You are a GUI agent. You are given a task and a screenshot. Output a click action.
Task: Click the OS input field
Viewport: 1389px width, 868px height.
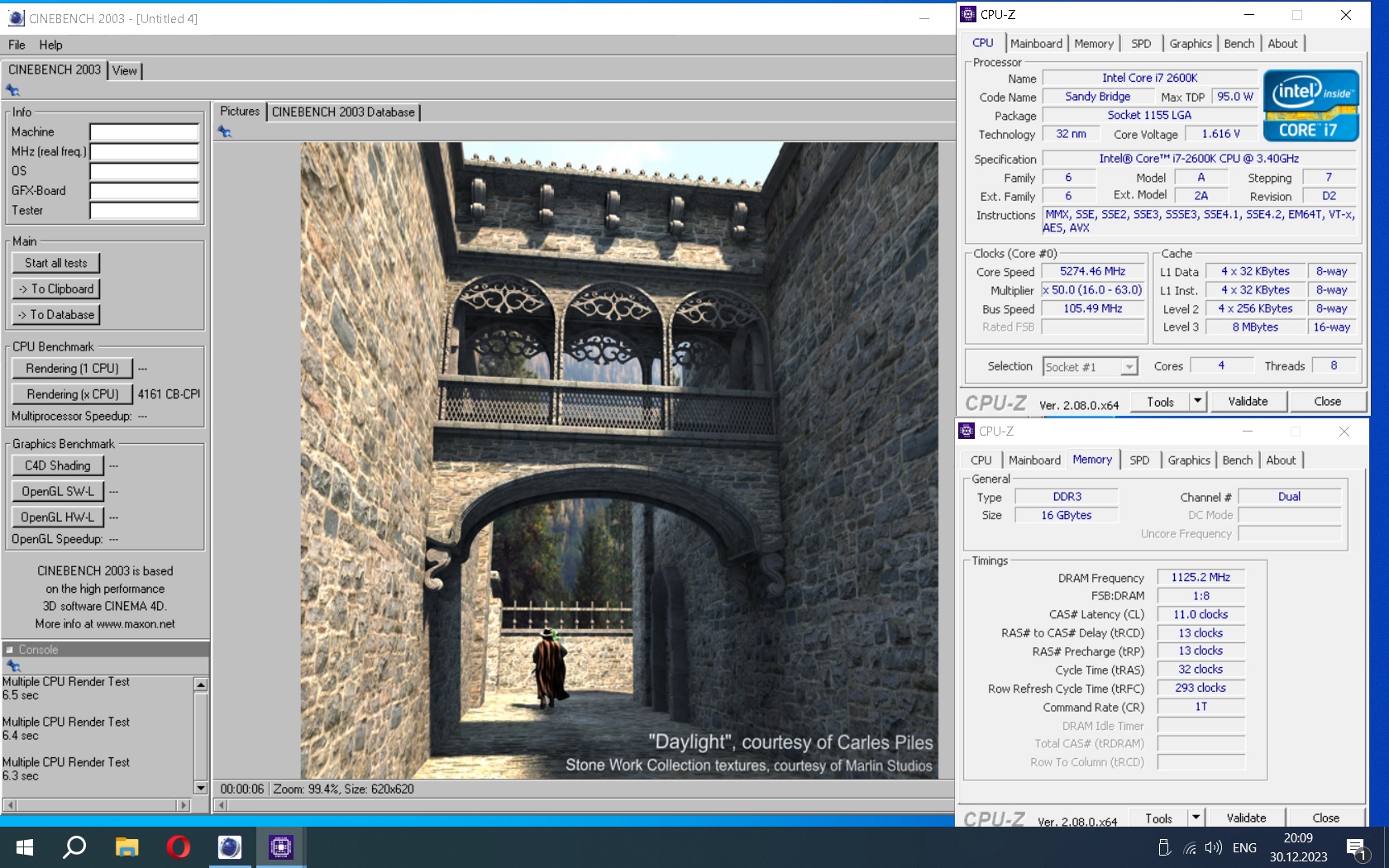145,171
